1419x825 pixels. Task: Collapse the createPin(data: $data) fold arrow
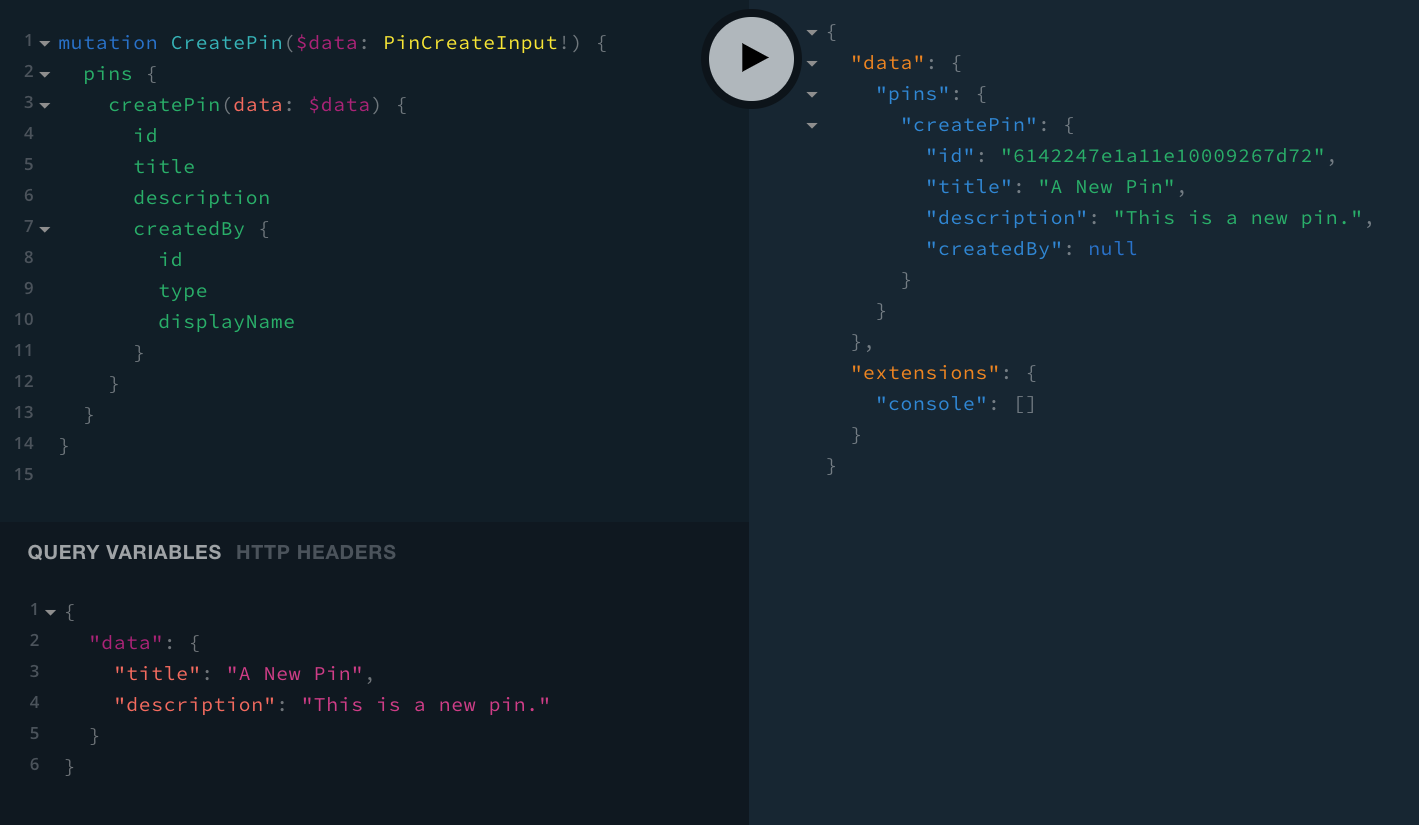point(45,106)
